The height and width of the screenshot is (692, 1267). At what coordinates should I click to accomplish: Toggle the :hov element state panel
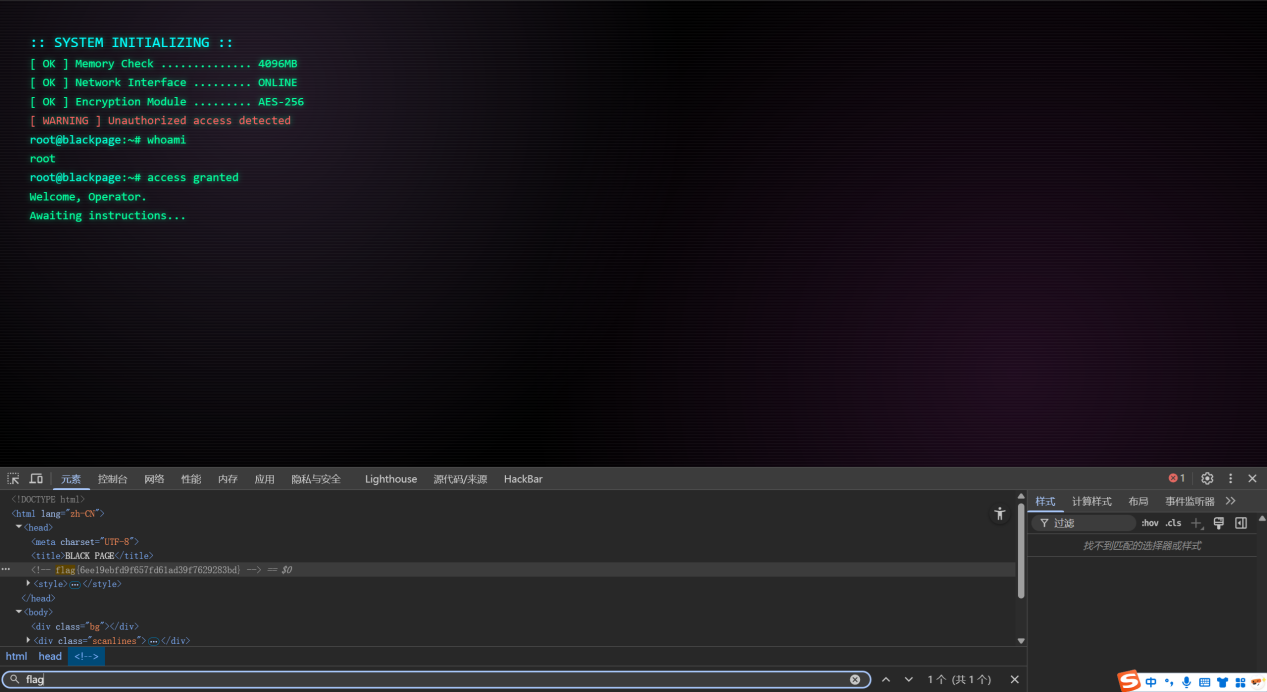(1150, 523)
